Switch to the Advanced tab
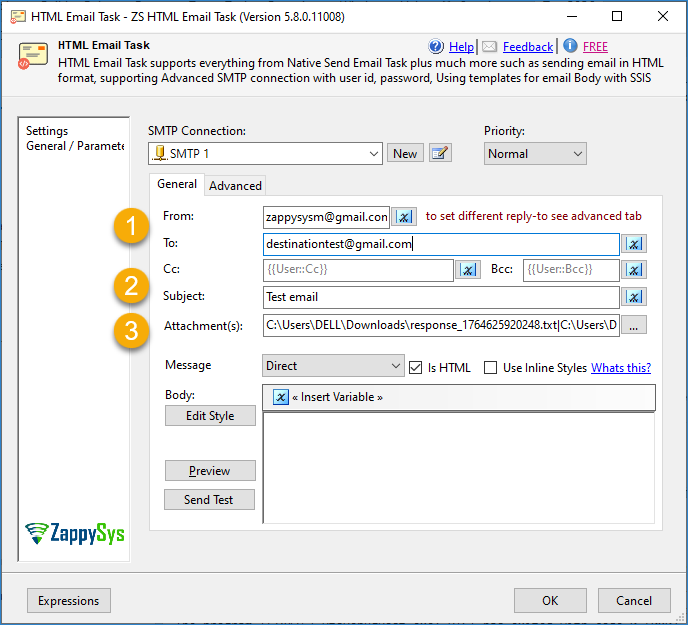The width and height of the screenshot is (688, 625). (x=235, y=185)
